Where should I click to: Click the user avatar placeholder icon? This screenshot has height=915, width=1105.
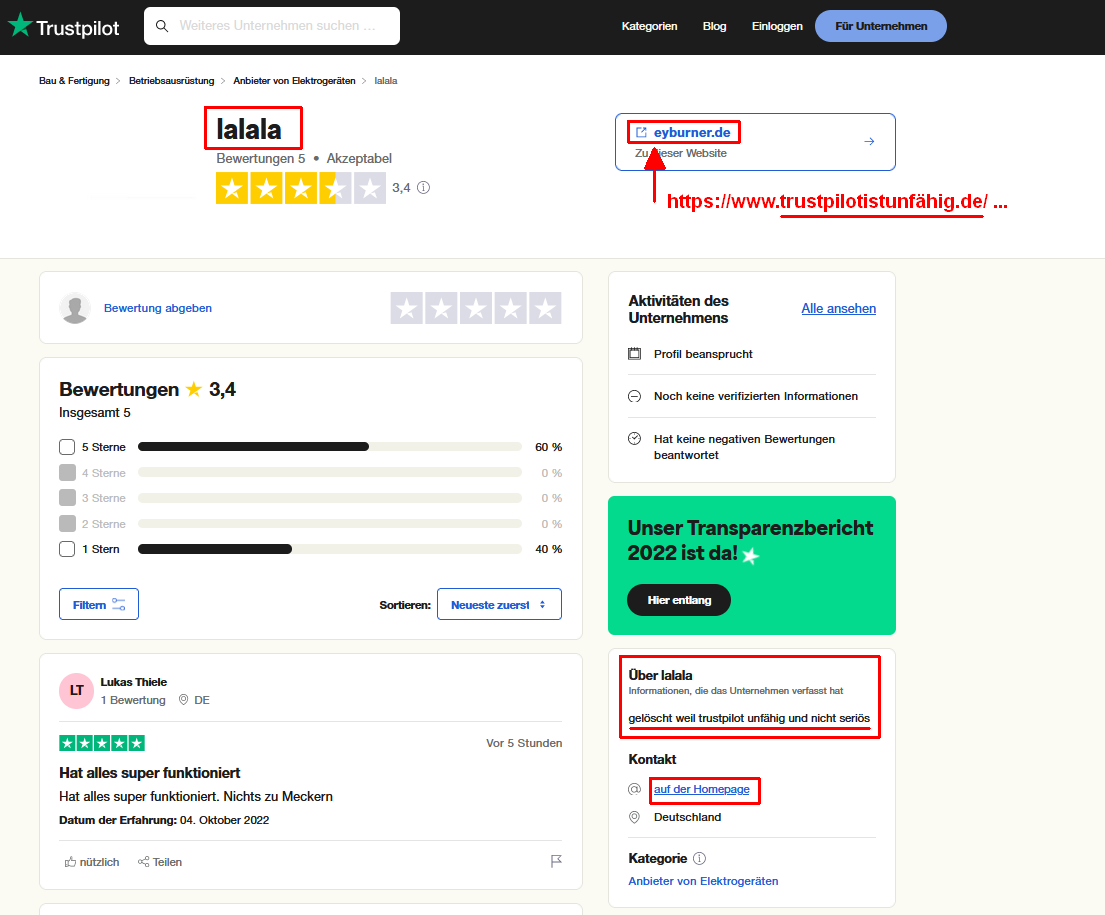(75, 308)
